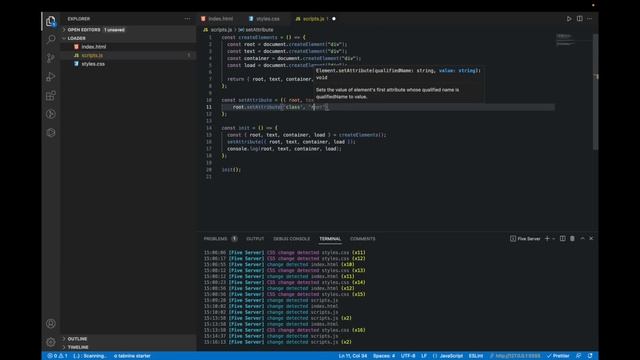
Task: Click the editor vertical scrollbar
Action: pyautogui.click(x=596, y=92)
